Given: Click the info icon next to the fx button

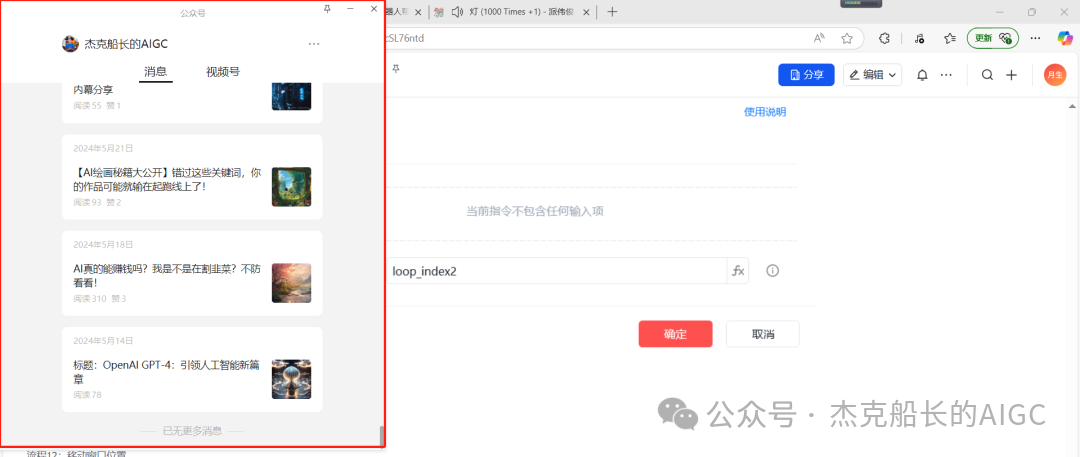Looking at the screenshot, I should (773, 271).
